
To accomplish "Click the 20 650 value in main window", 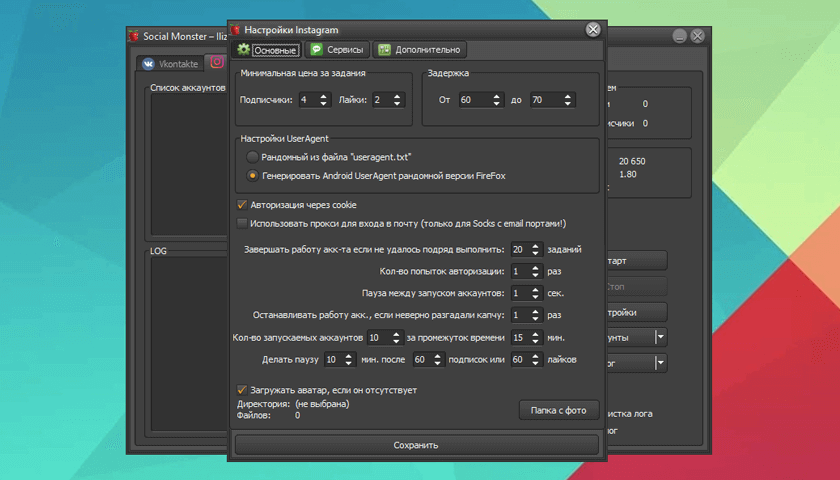I will [x=632, y=161].
